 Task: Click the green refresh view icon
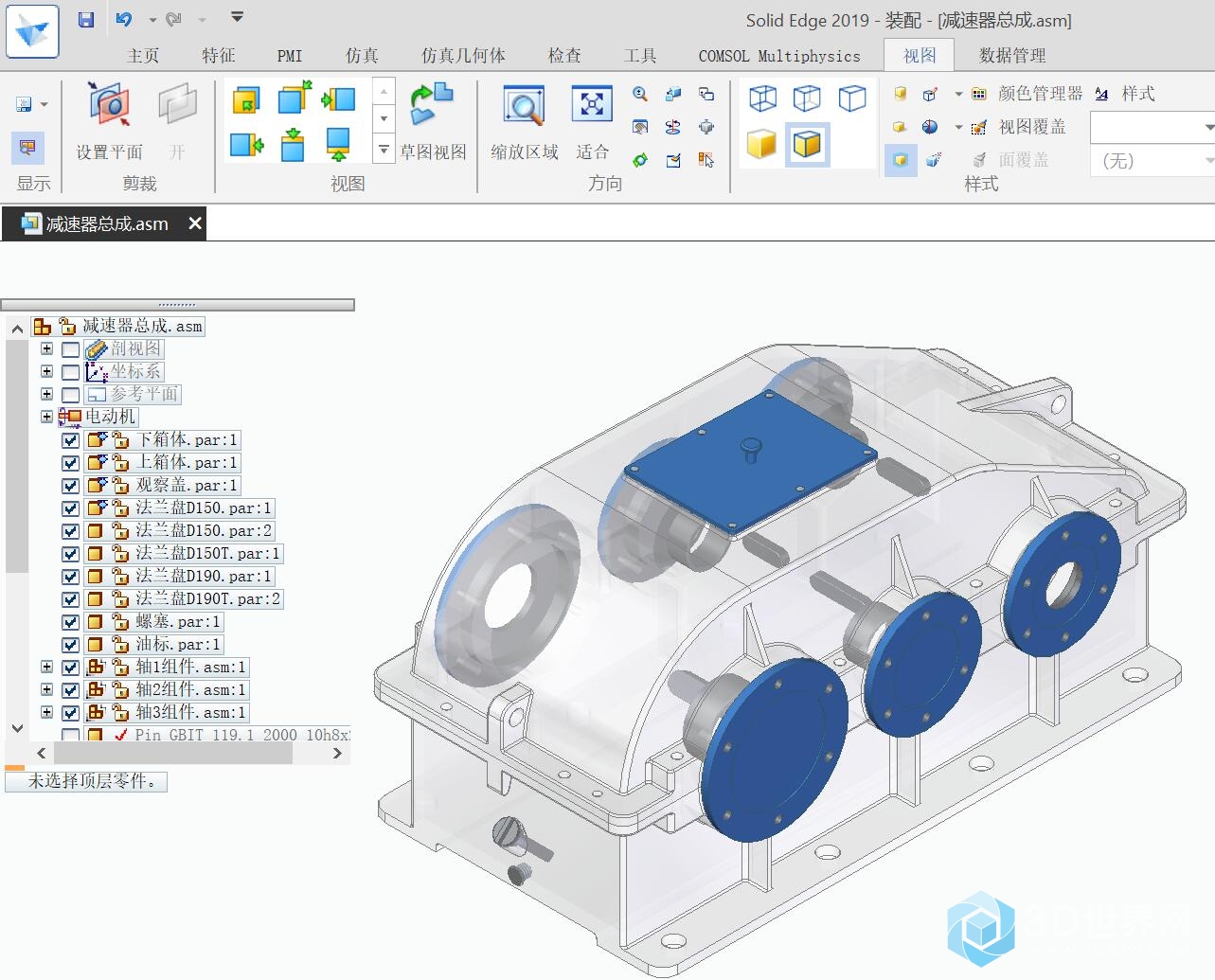pyautogui.click(x=641, y=160)
